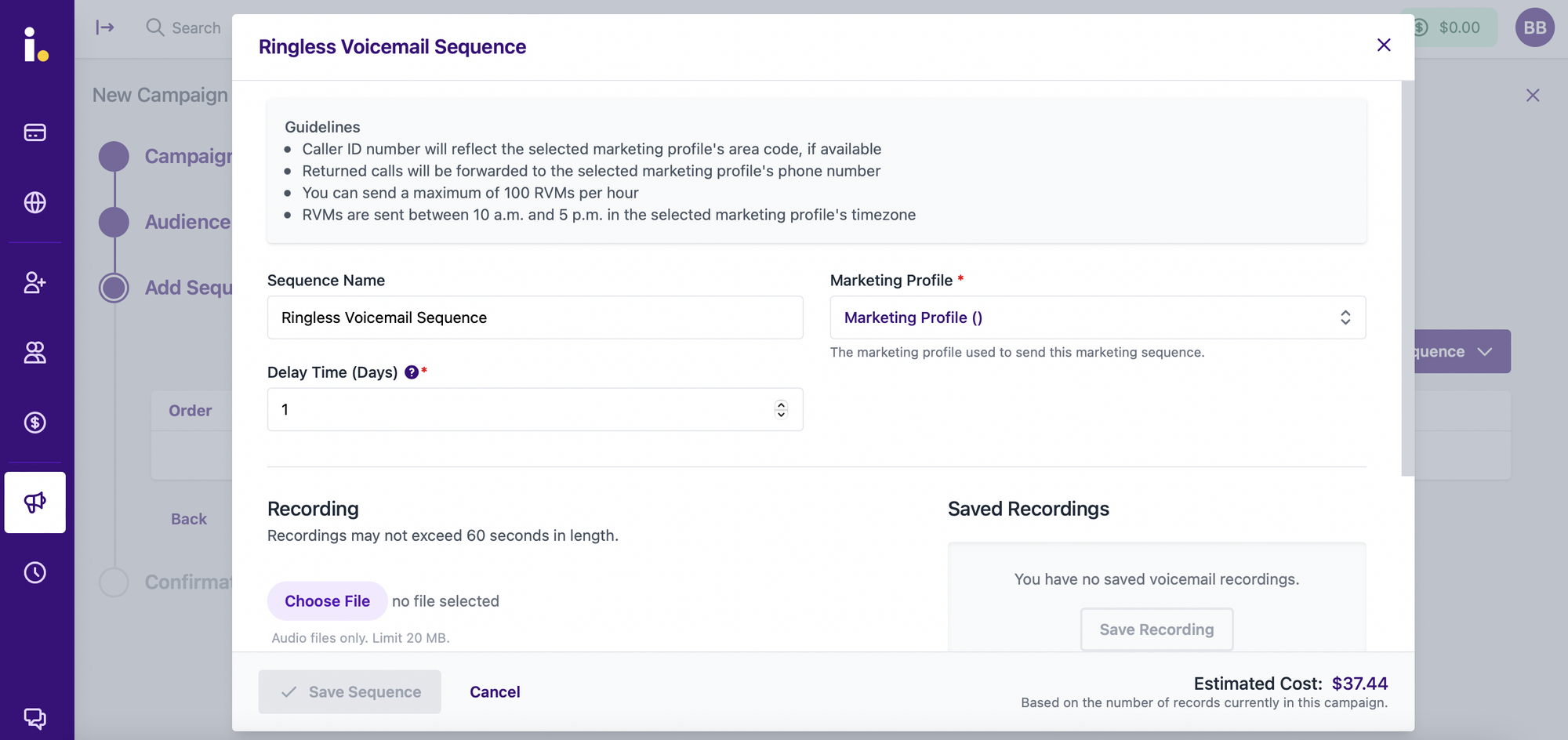Screen dimensions: 1568x740
Task: Open the clock history sidebar icon
Action: click(35, 572)
